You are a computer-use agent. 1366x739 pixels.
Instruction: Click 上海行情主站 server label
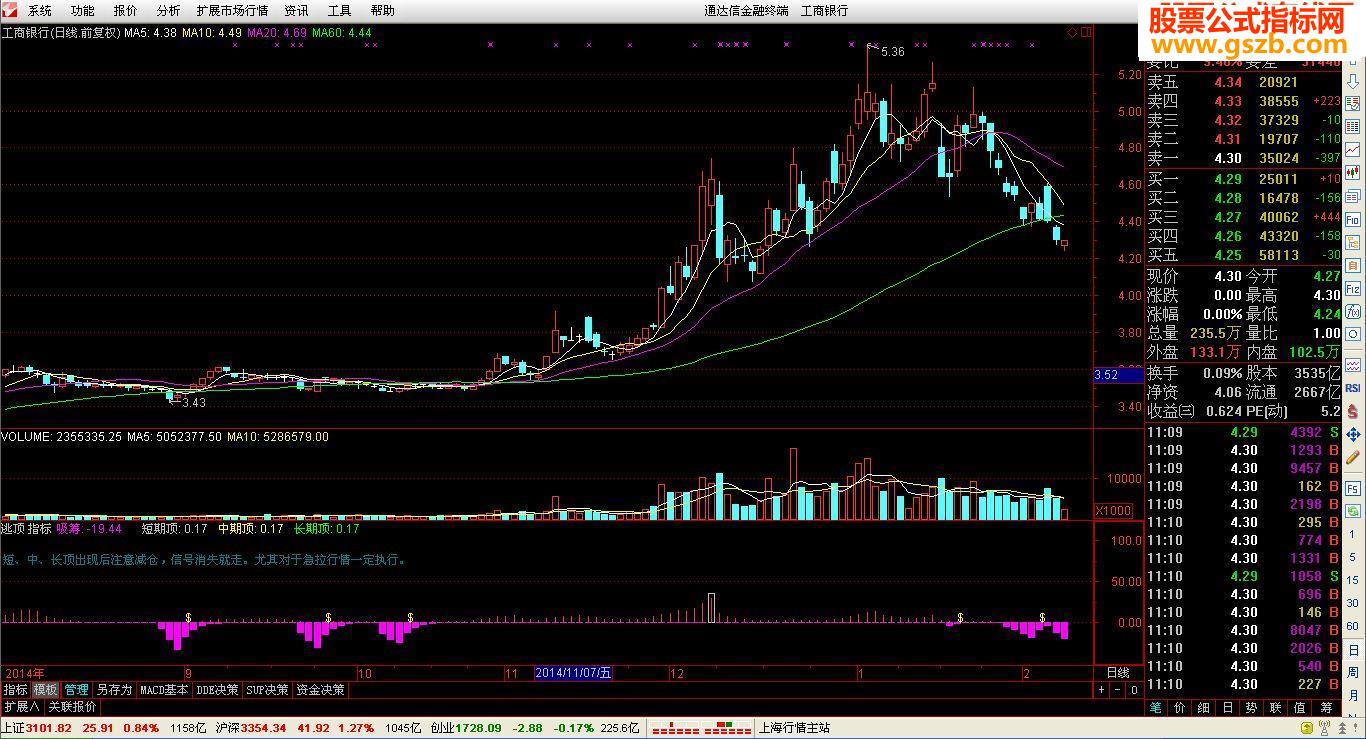click(795, 728)
